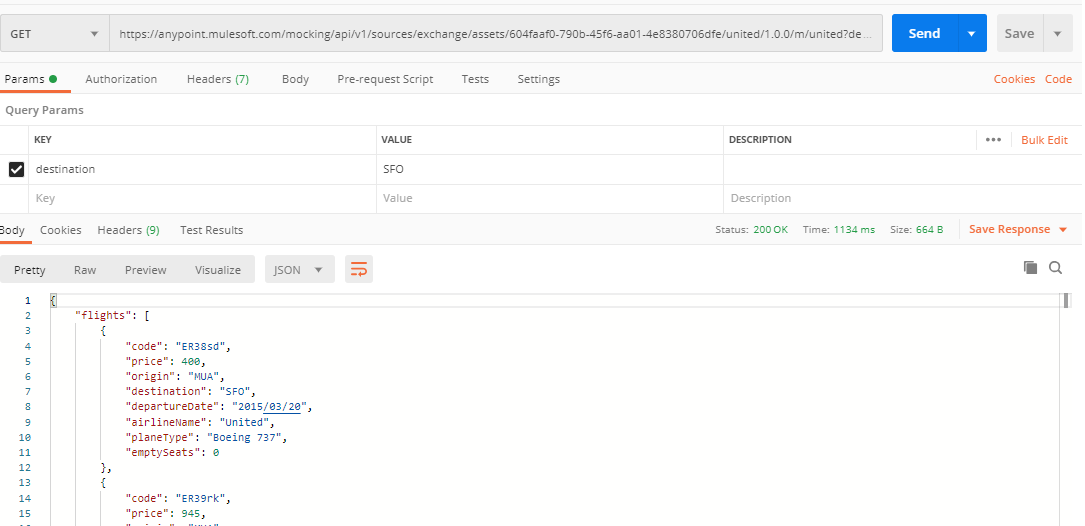Click the three-dots column options icon
The height and width of the screenshot is (526, 1085).
(x=993, y=140)
